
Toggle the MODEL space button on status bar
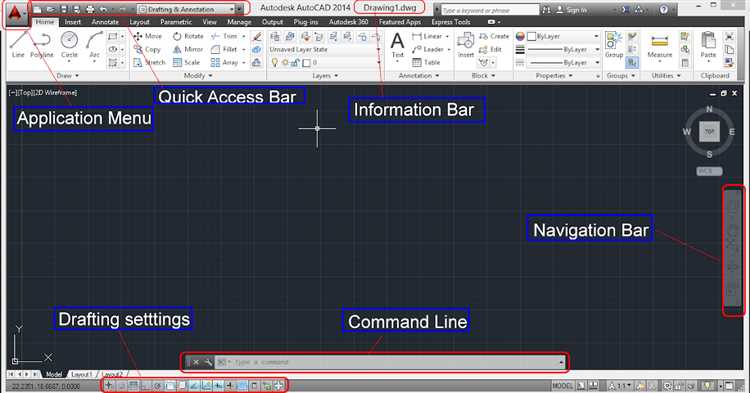point(562,385)
